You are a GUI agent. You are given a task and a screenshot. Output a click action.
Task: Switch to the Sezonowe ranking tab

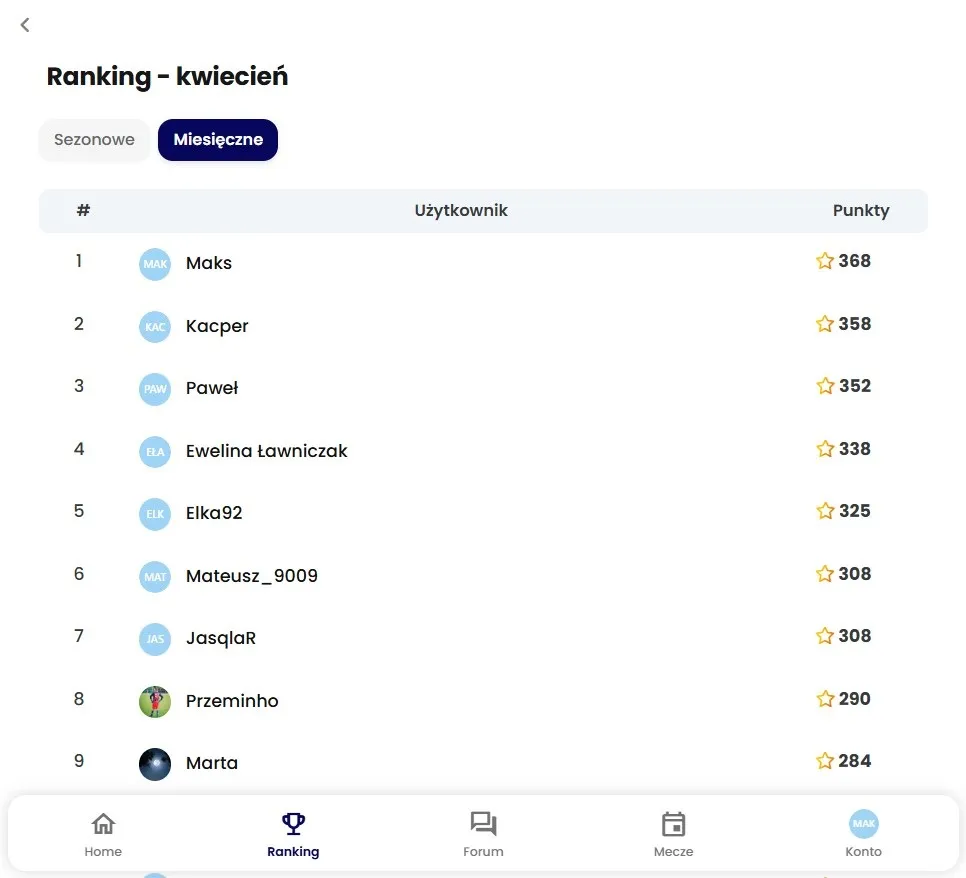(x=94, y=140)
